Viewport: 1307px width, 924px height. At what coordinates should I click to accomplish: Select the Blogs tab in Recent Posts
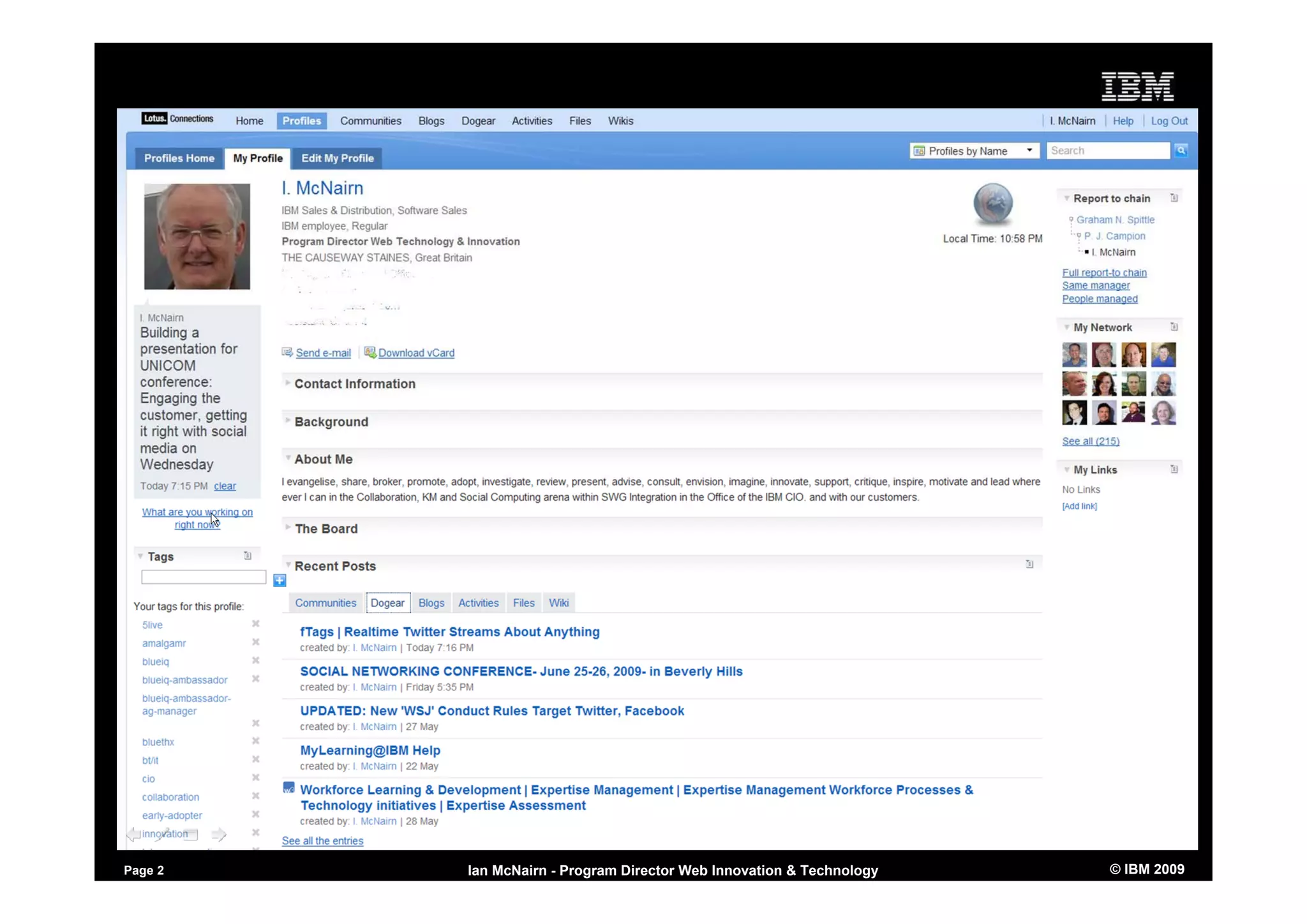point(431,603)
